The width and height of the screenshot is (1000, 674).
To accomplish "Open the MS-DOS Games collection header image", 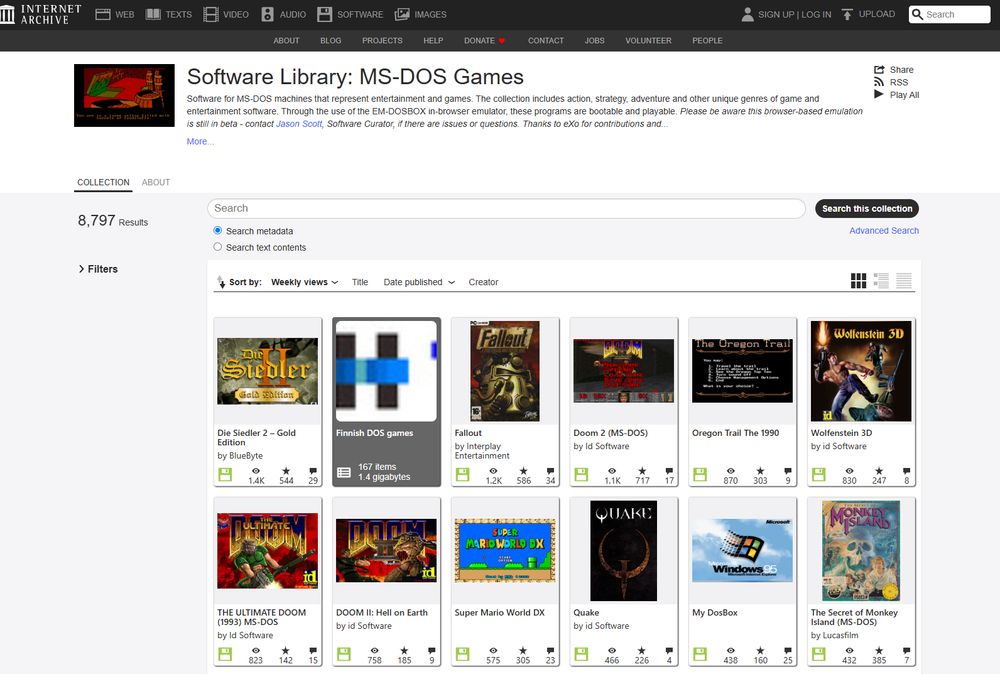I will click(x=124, y=95).
